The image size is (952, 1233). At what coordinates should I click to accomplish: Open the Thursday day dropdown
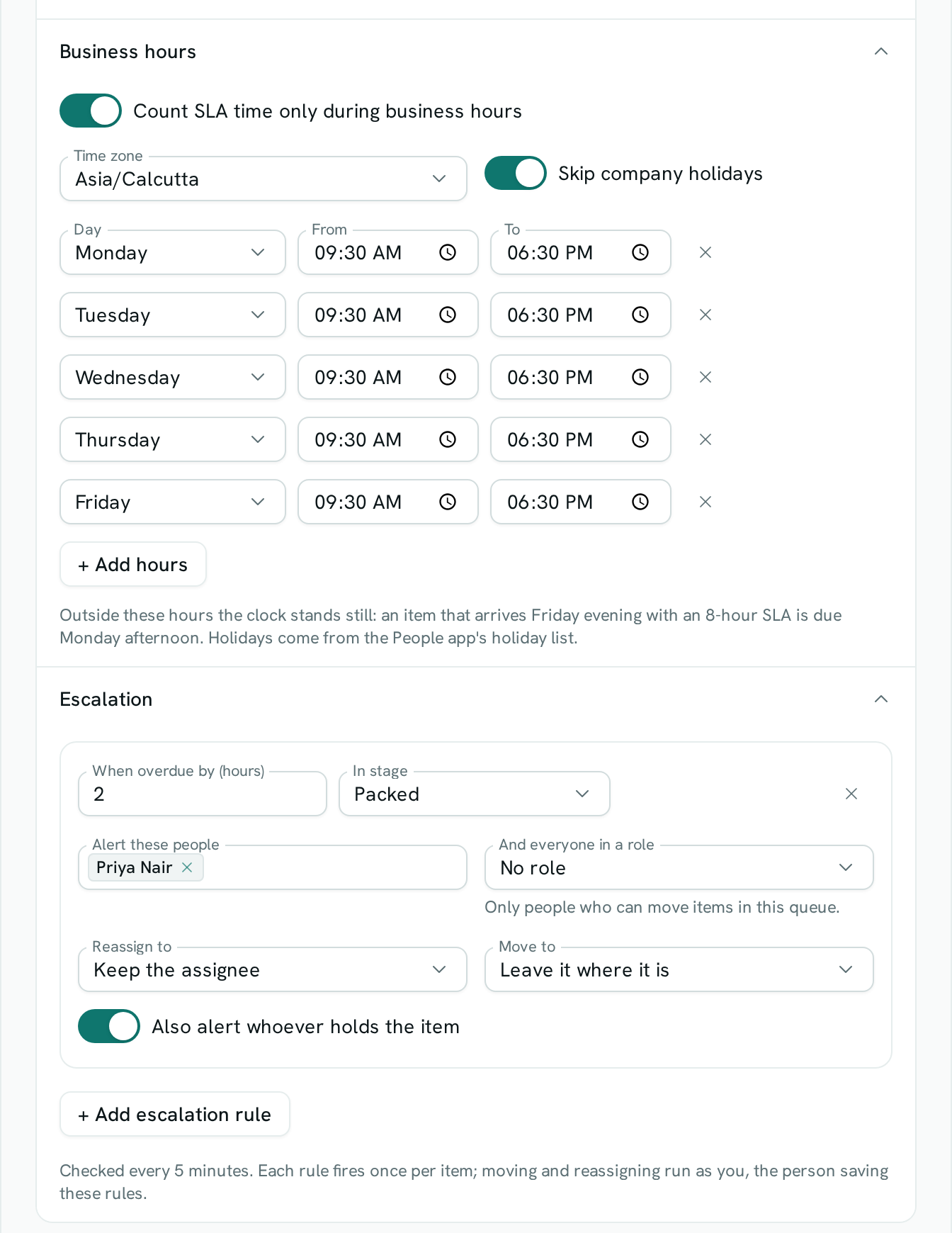point(173,439)
